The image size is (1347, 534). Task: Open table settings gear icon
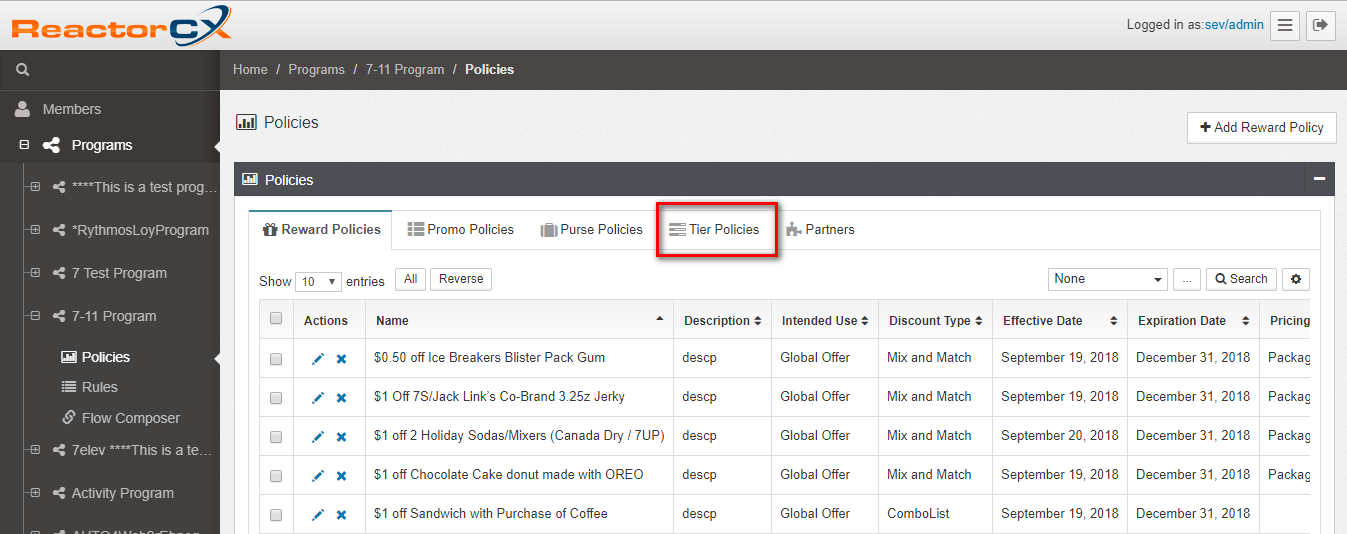tap(1297, 279)
